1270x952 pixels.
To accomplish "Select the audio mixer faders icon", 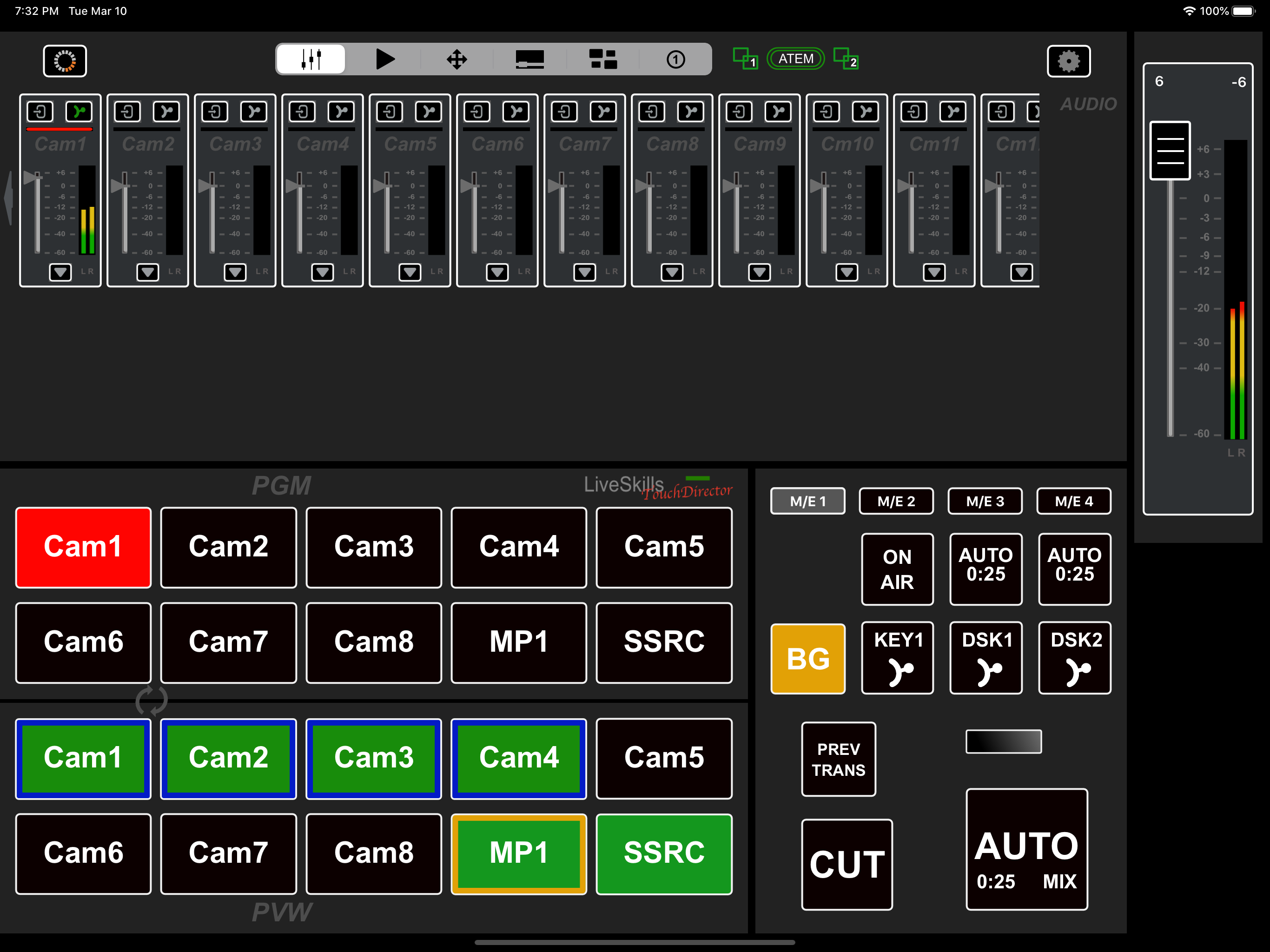I will [x=310, y=59].
